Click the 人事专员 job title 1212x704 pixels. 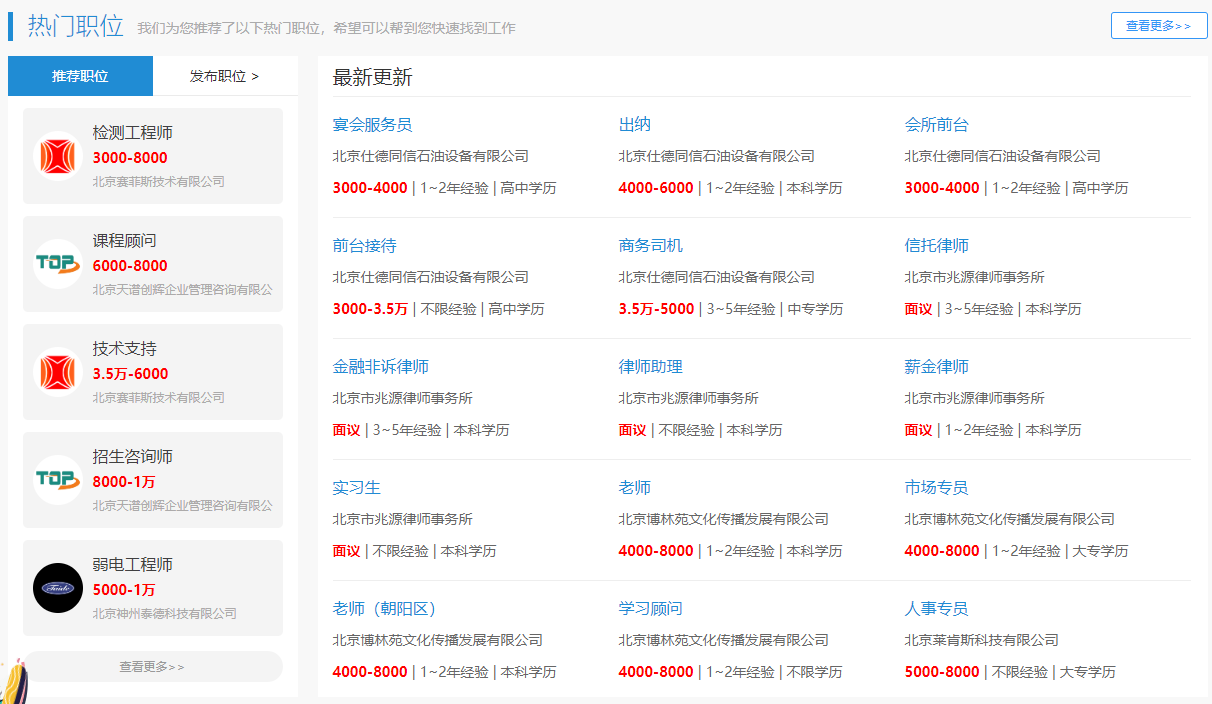pos(936,609)
